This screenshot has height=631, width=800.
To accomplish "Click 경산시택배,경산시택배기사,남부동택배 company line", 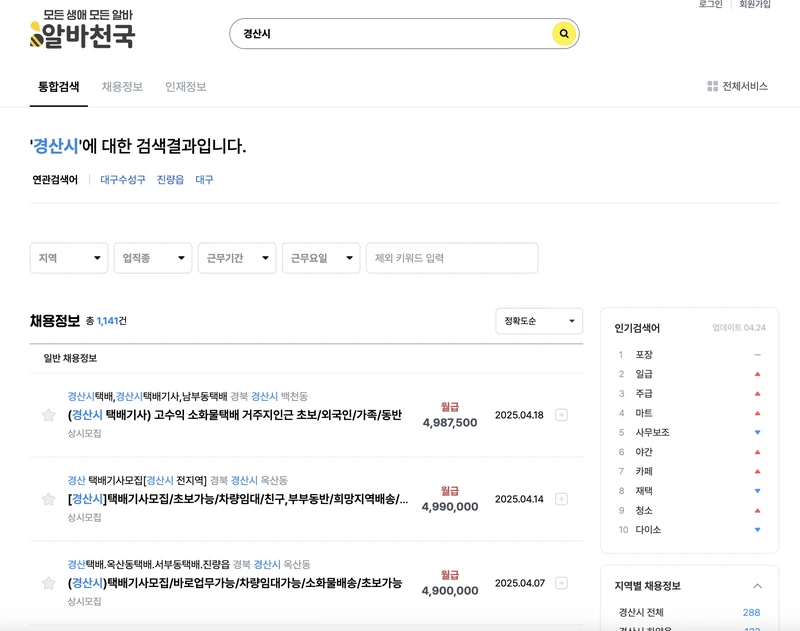I will [147, 396].
